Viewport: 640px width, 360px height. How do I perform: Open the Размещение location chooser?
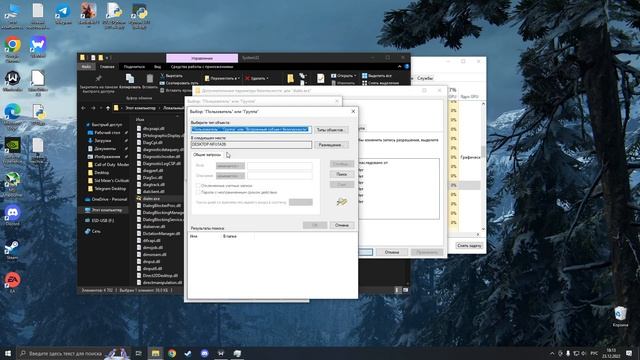tap(331, 145)
